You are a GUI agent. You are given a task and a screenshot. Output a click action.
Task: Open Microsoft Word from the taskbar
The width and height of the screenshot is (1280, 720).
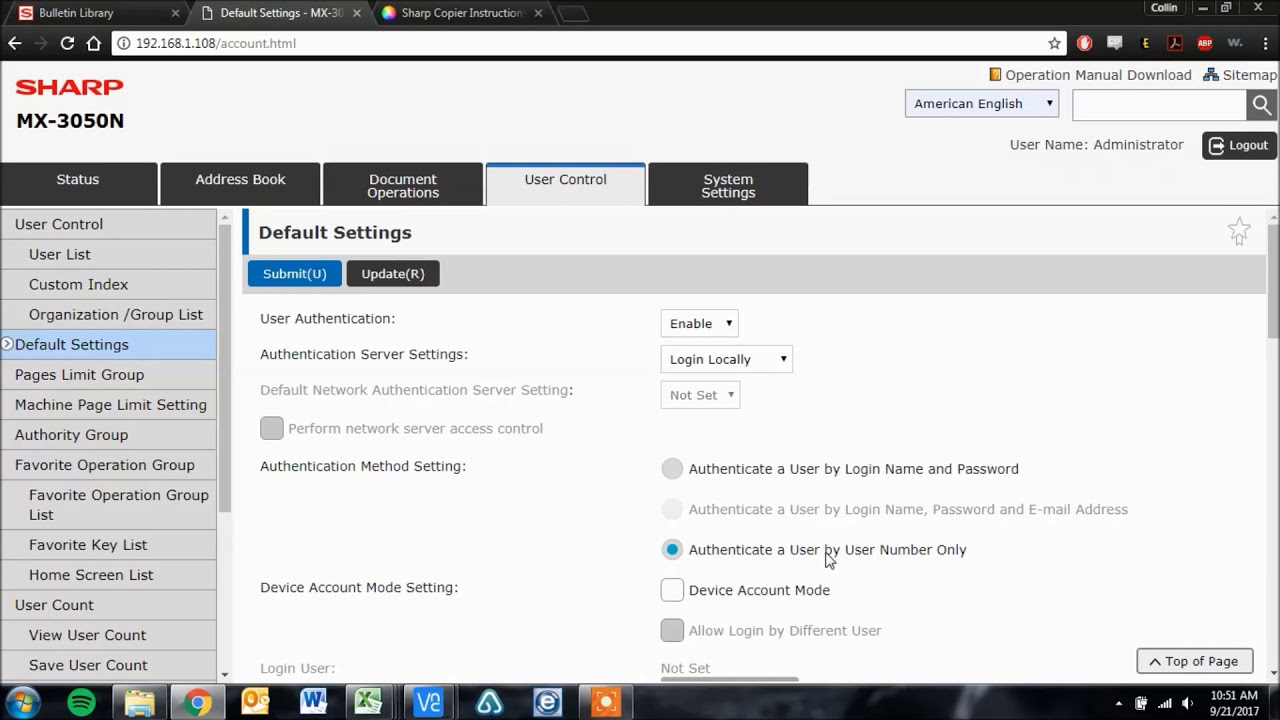coord(313,702)
